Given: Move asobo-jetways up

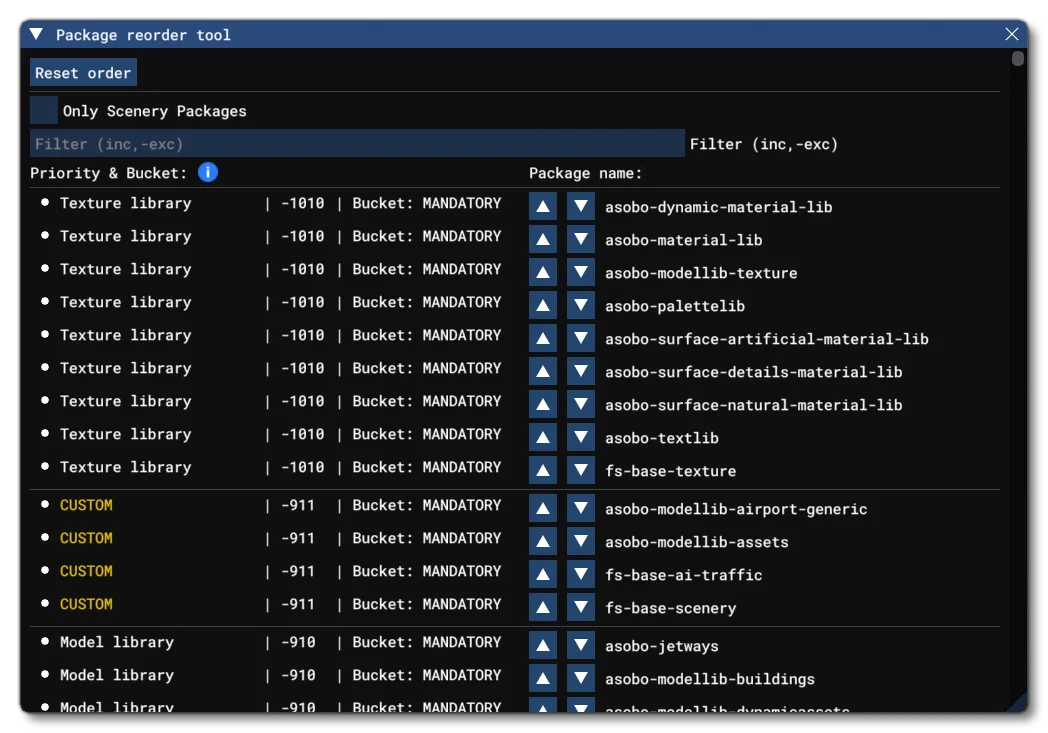Looking at the screenshot, I should [x=543, y=645].
